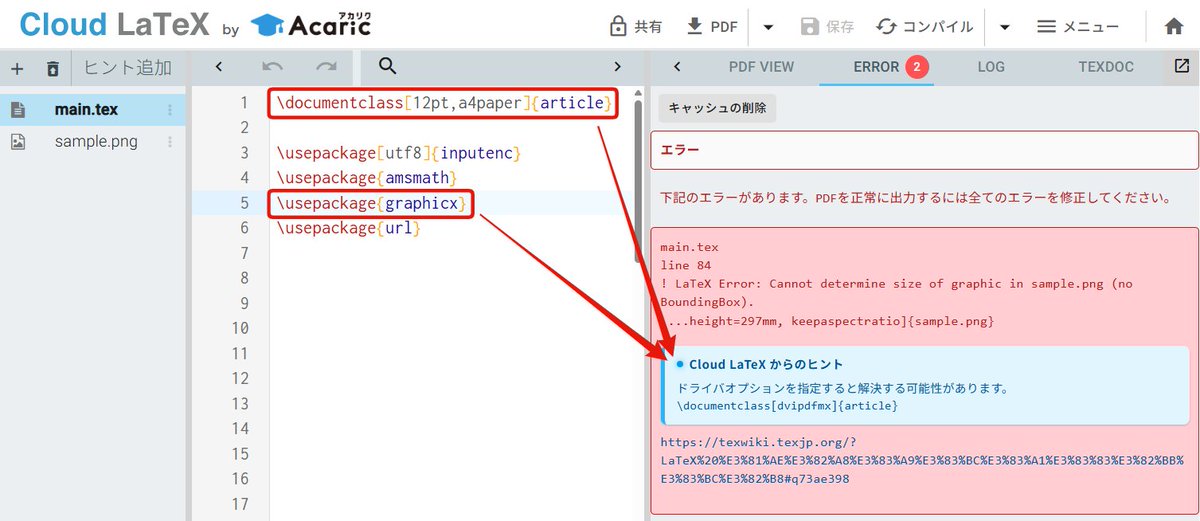Screen dimensions: 1200x521
Task: Click the sample.png image file icon
Action: tap(18, 141)
